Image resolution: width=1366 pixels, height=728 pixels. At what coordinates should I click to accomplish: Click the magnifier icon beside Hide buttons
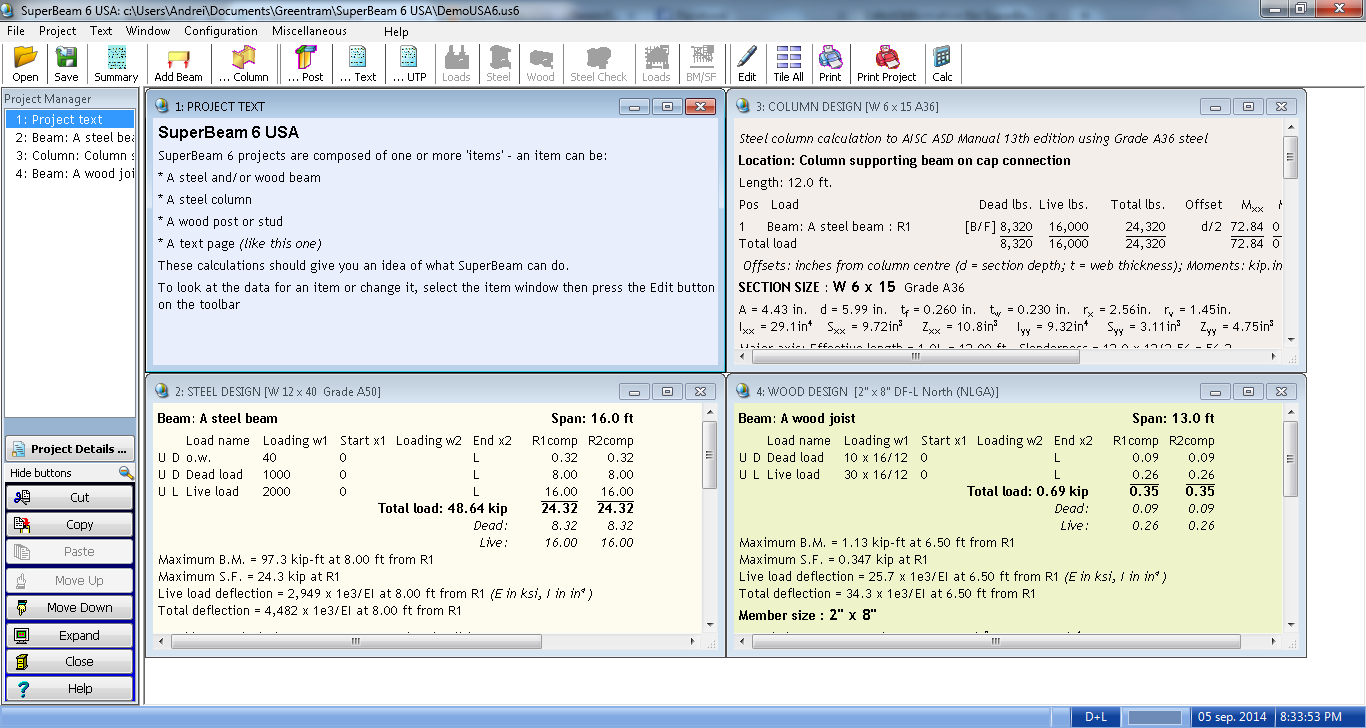tap(126, 473)
